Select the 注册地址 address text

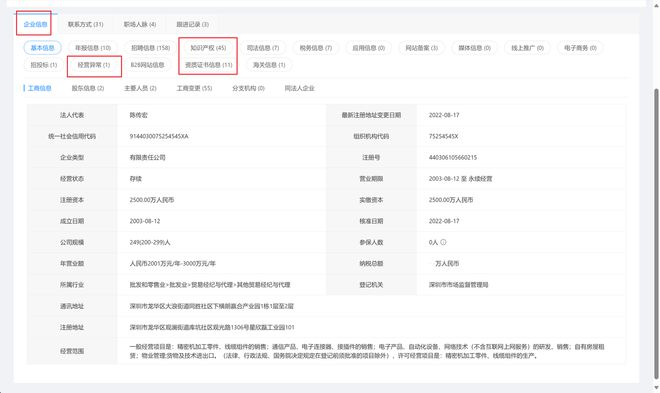pos(212,327)
